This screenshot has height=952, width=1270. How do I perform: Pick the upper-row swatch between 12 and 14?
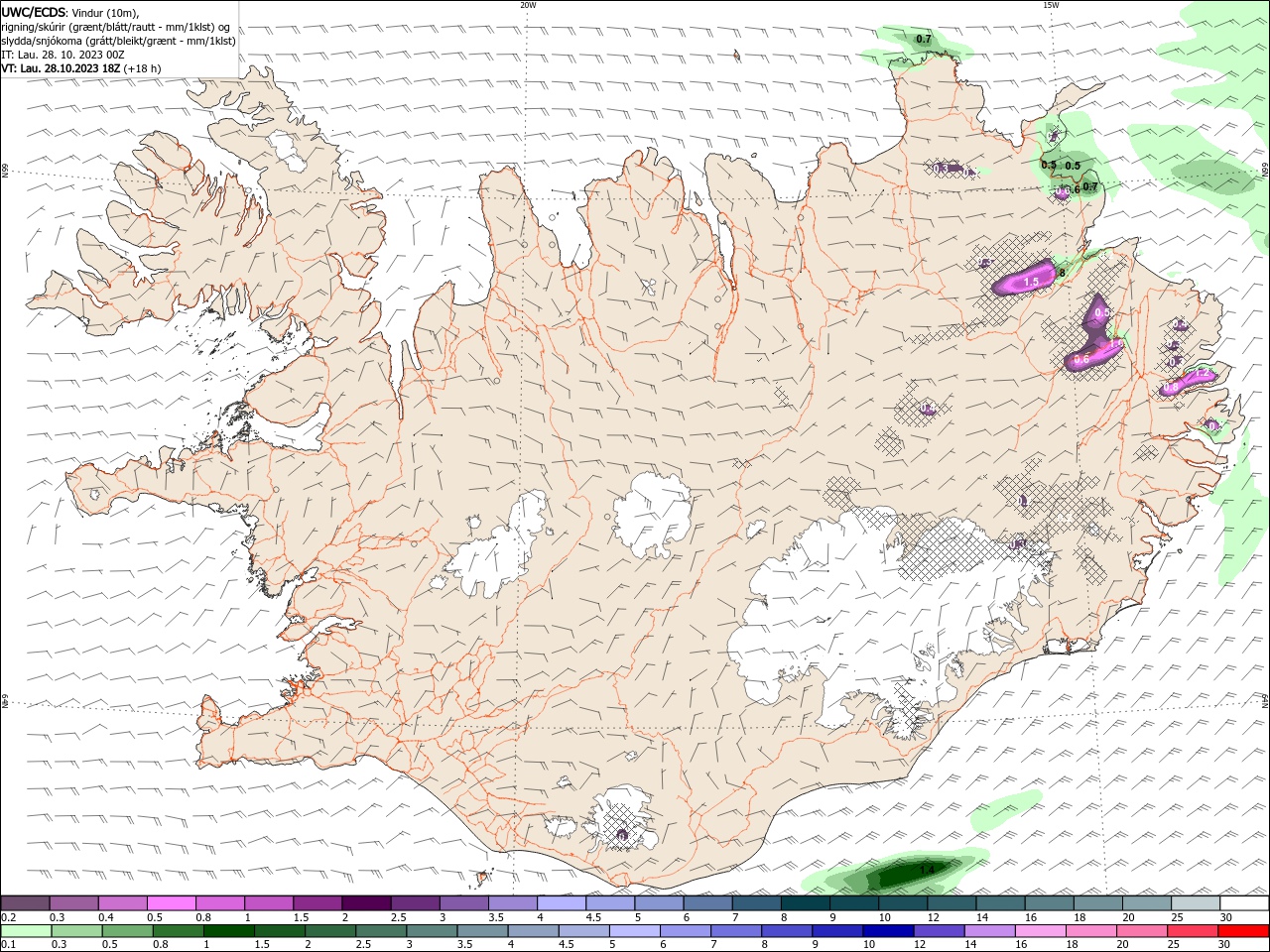click(x=952, y=903)
